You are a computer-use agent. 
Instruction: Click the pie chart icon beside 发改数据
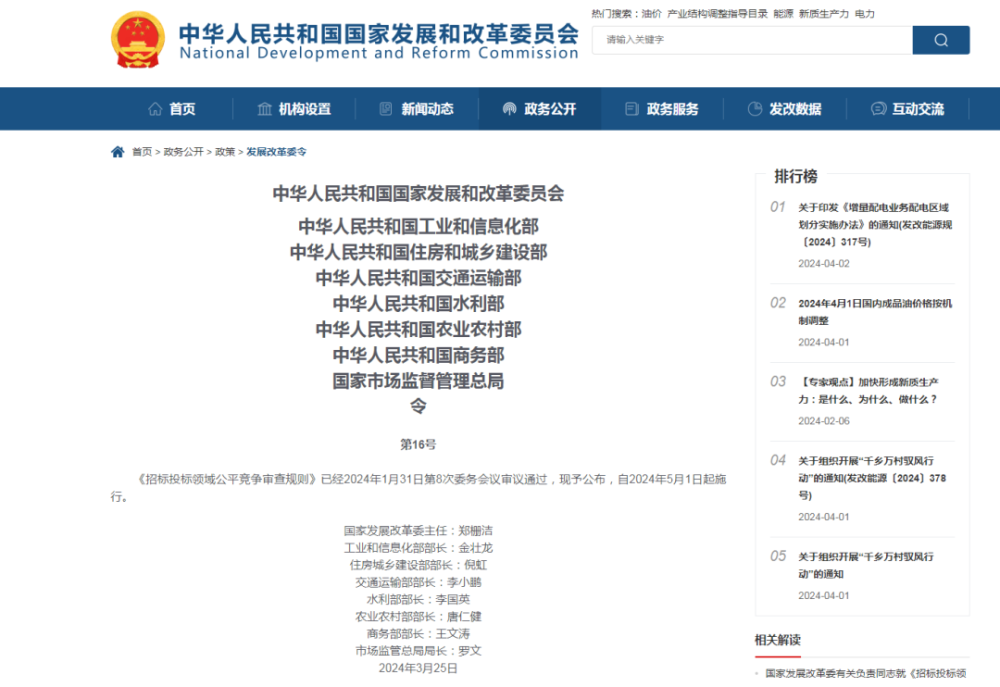pos(754,109)
